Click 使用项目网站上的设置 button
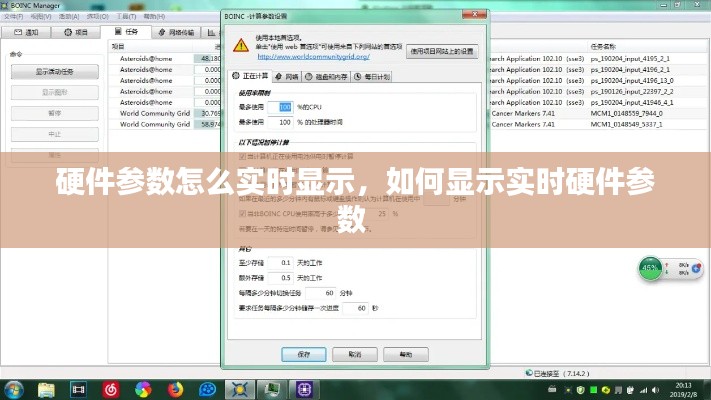Viewport: 711px width, 400px height. pyautogui.click(x=442, y=51)
